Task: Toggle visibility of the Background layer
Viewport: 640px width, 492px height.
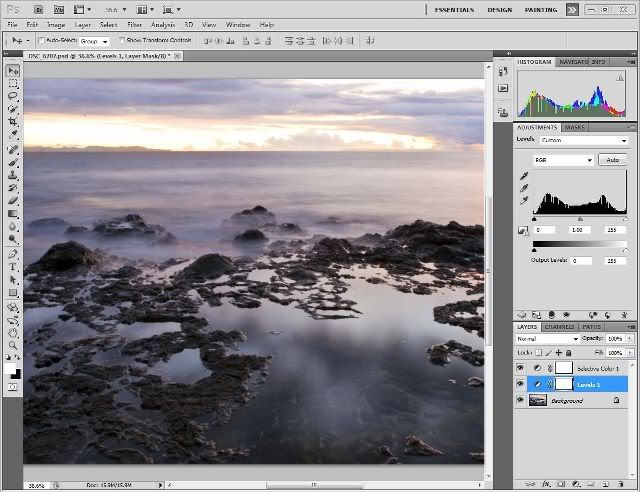Action: coord(520,400)
